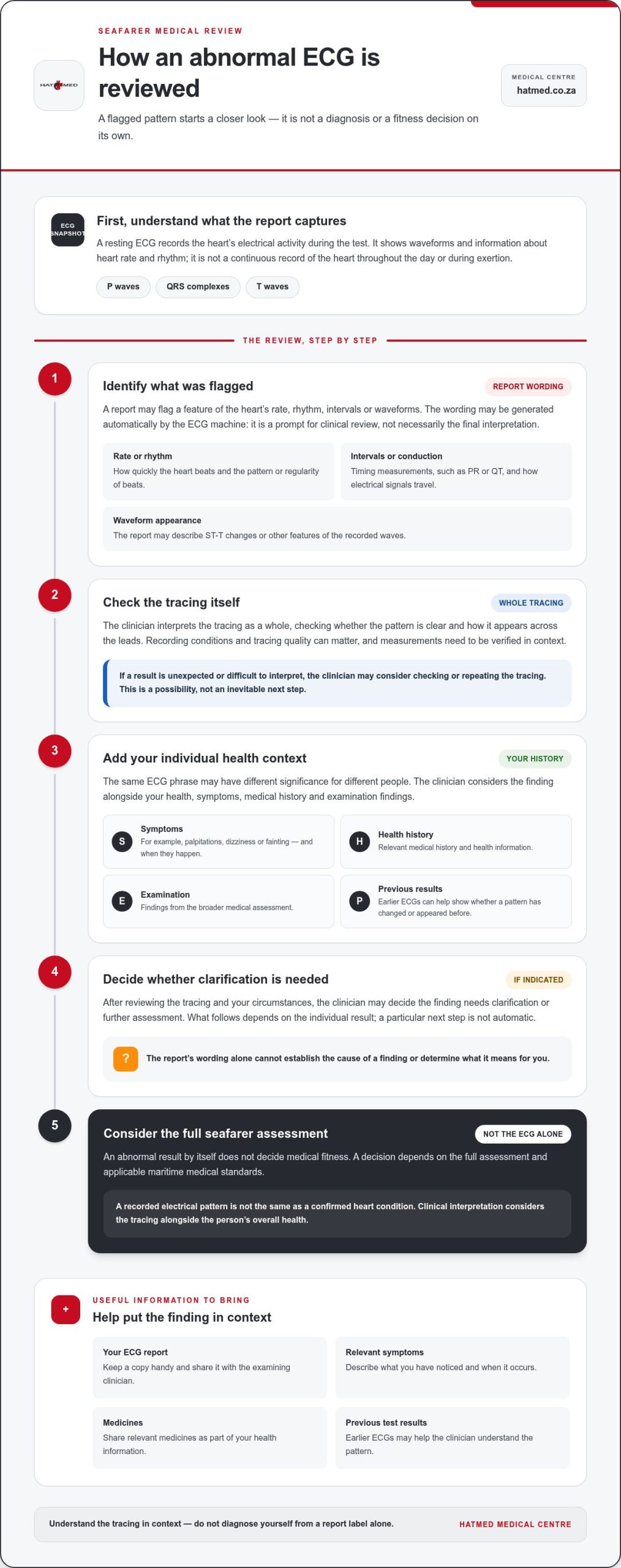This screenshot has height=1568, width=621.
Task: Click the REPORT WORDING badge
Action: click(x=528, y=386)
